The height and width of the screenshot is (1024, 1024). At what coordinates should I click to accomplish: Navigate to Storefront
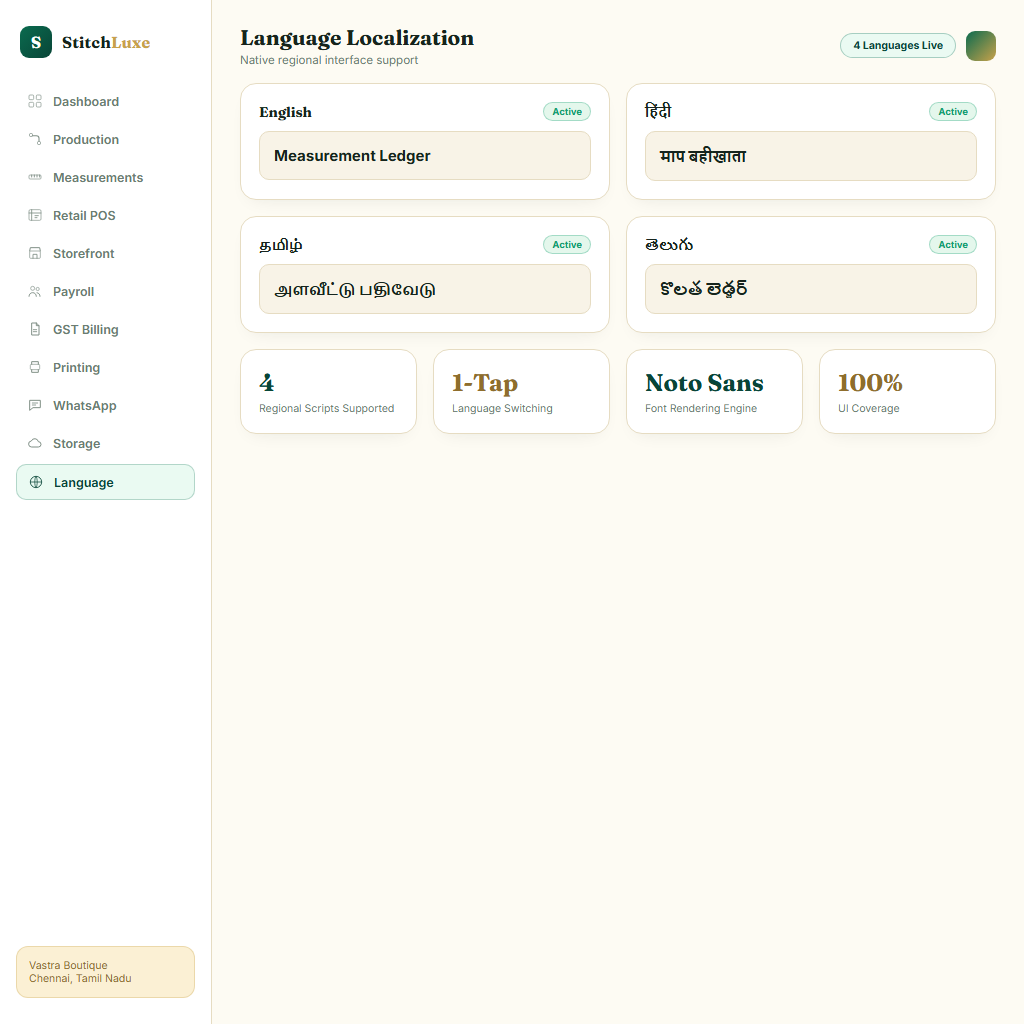pos(105,253)
